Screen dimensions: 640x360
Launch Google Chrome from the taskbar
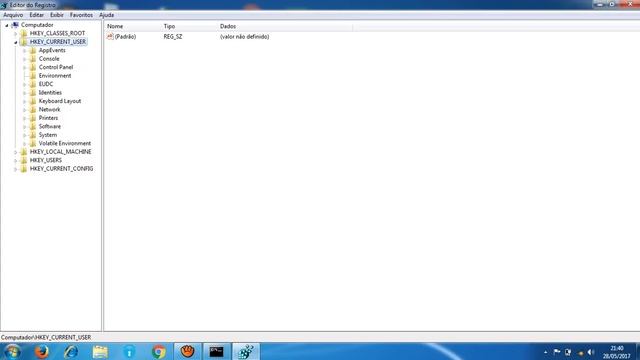click(159, 351)
